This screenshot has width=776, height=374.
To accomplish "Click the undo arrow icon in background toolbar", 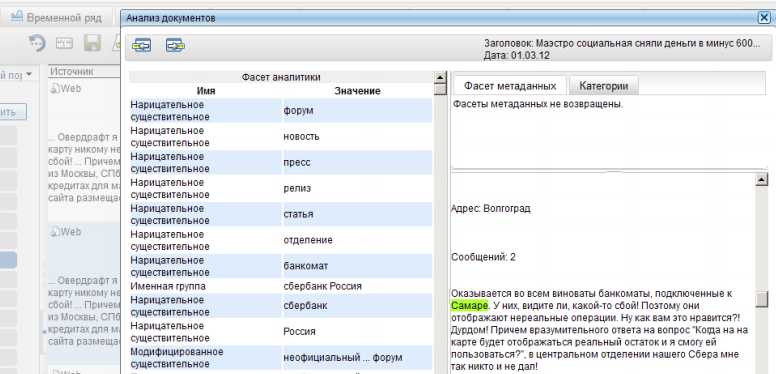I will click(x=37, y=43).
